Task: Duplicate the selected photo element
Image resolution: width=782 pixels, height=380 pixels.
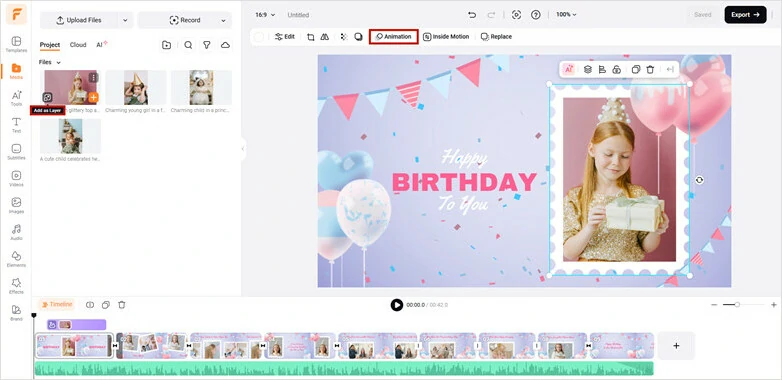Action: 636,69
